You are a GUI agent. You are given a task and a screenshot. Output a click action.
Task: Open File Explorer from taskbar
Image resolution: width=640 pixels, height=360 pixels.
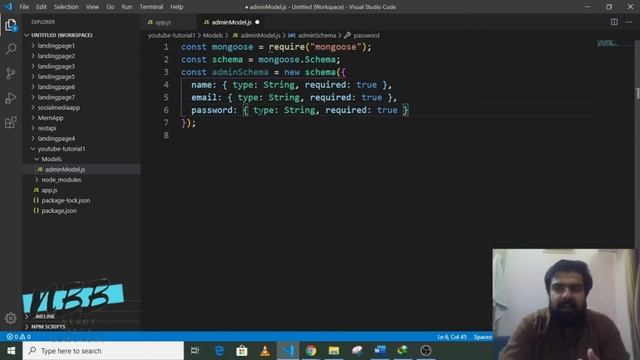(334, 351)
